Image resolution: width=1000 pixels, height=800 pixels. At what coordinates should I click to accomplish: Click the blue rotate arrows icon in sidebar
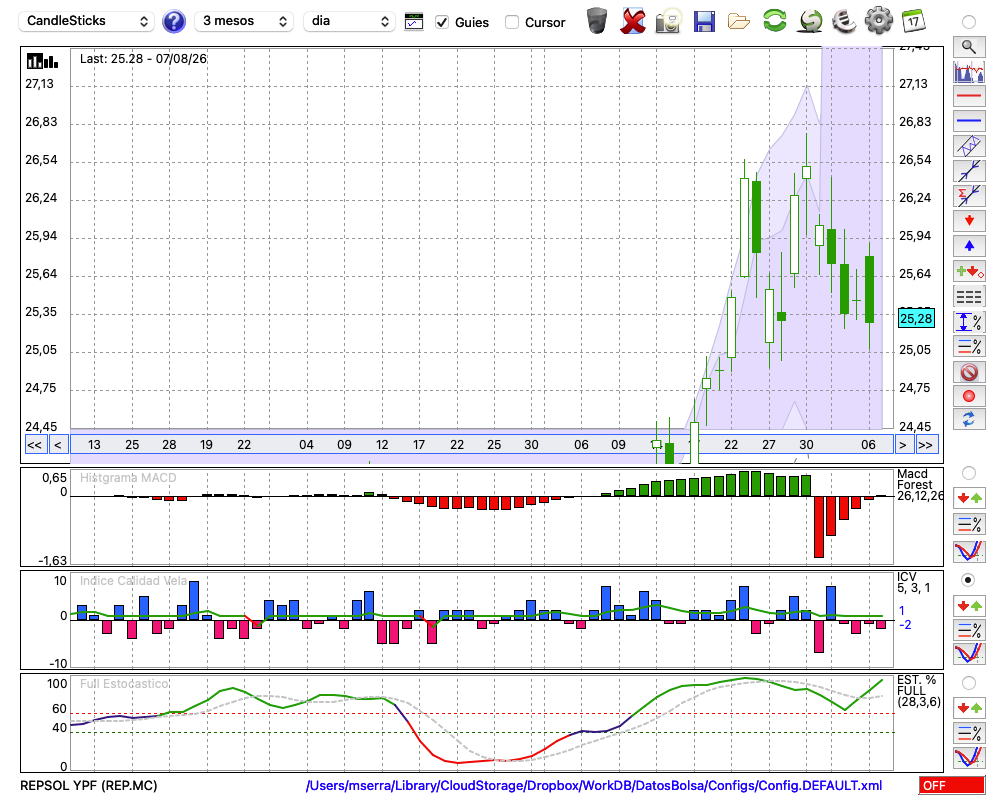tap(969, 419)
